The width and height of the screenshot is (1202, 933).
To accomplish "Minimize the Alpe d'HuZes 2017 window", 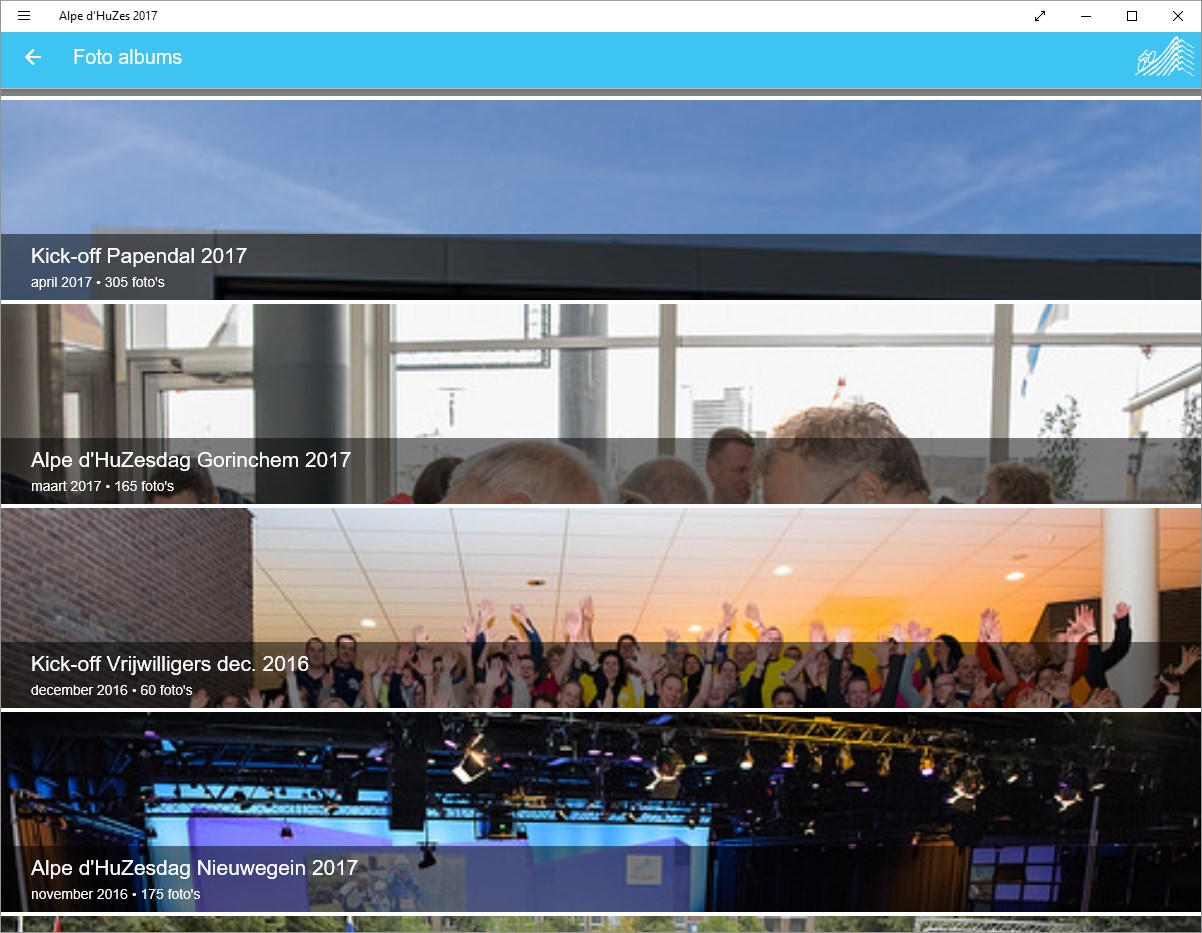I will (1086, 16).
